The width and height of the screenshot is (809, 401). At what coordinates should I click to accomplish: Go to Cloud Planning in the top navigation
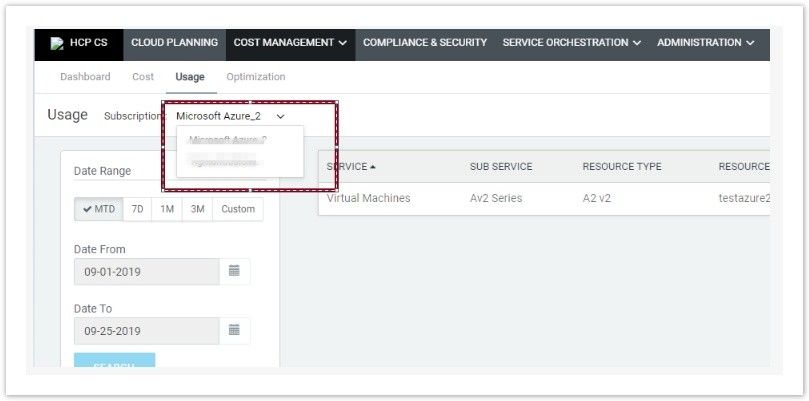[174, 43]
